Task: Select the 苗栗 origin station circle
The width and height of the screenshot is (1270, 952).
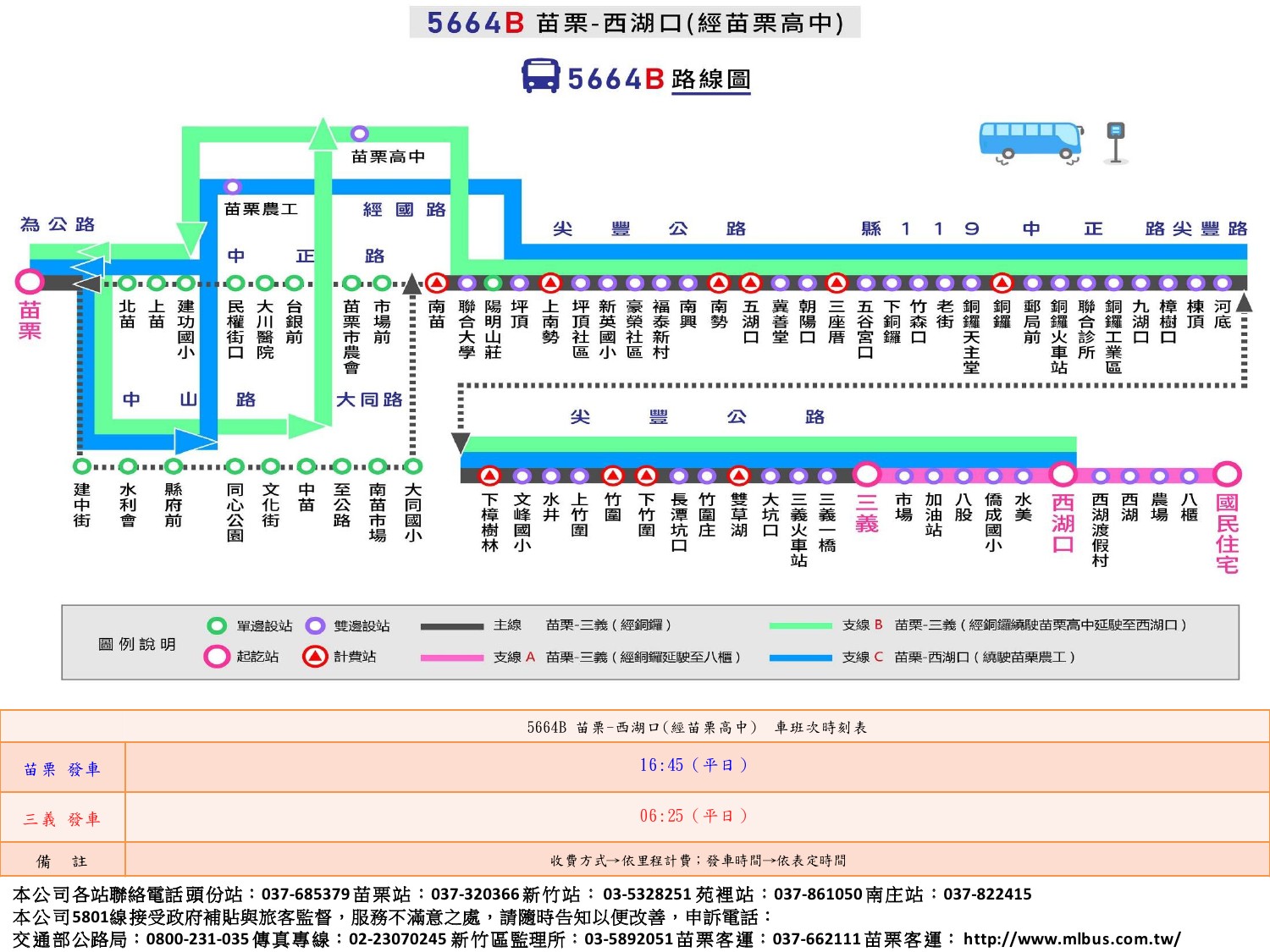Action: tap(30, 282)
